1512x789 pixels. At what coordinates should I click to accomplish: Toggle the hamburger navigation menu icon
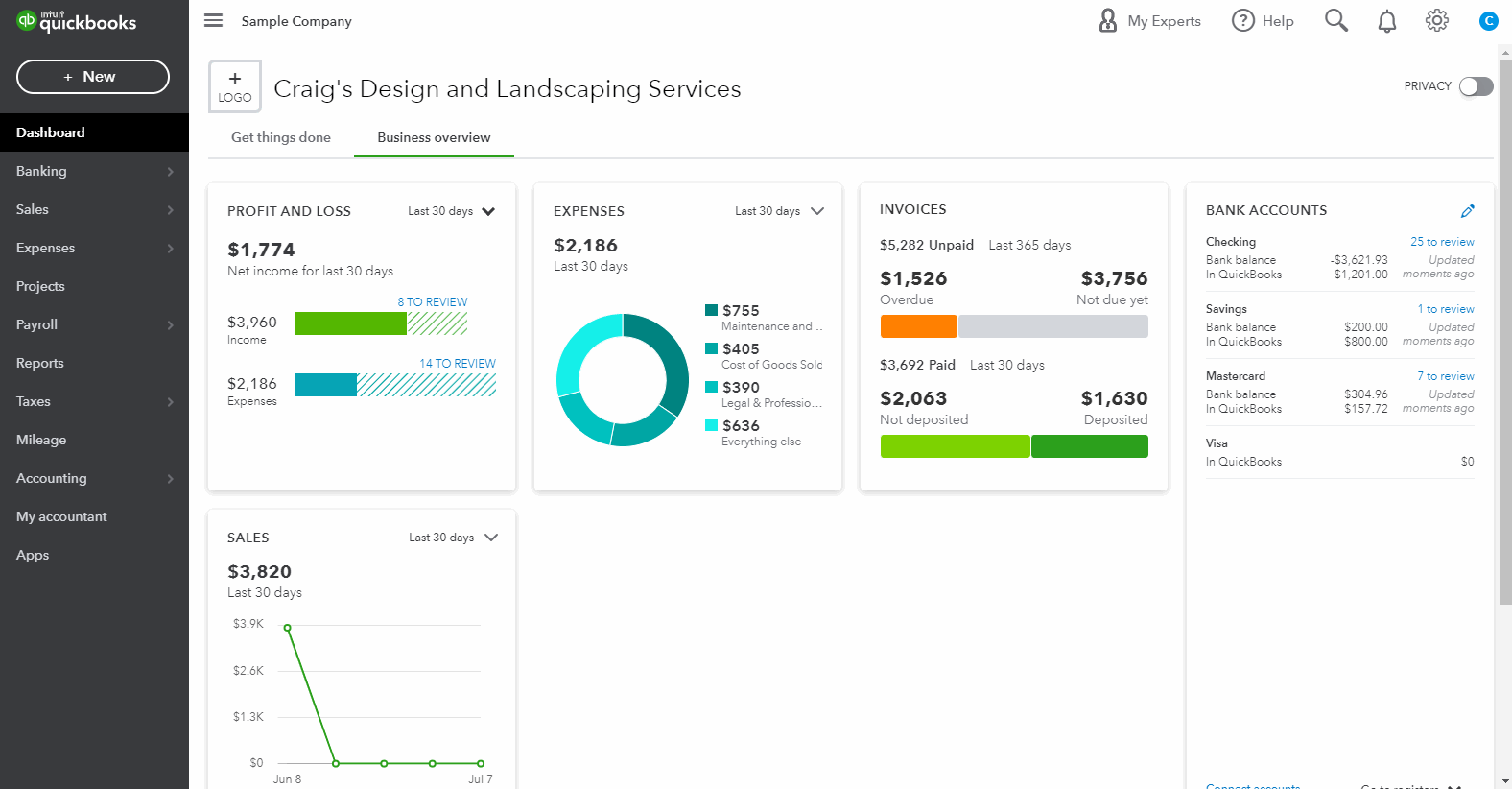[213, 20]
